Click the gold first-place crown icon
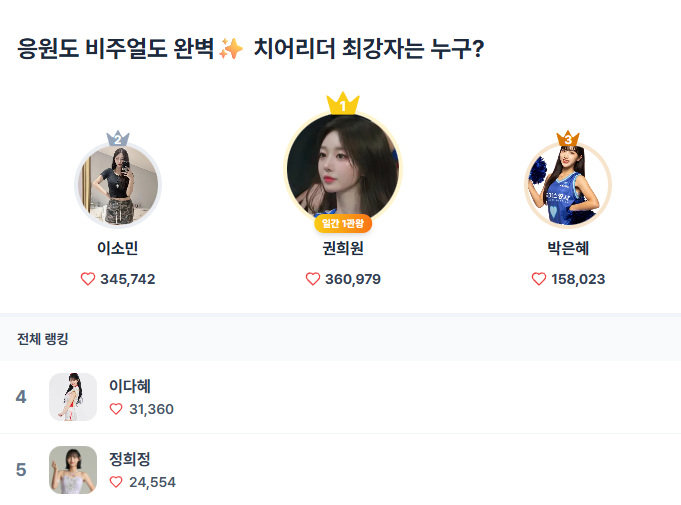Image resolution: width=681 pixels, height=505 pixels. tap(343, 103)
